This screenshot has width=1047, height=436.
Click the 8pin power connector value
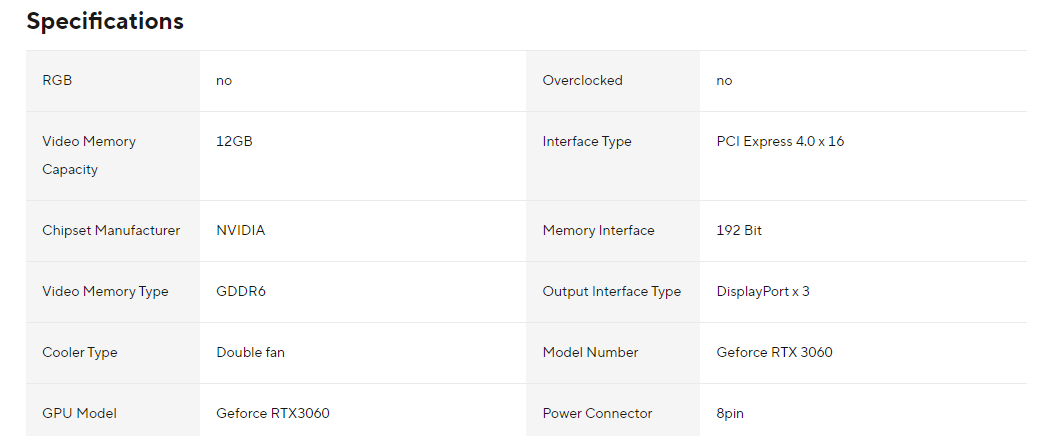pyautogui.click(x=730, y=413)
